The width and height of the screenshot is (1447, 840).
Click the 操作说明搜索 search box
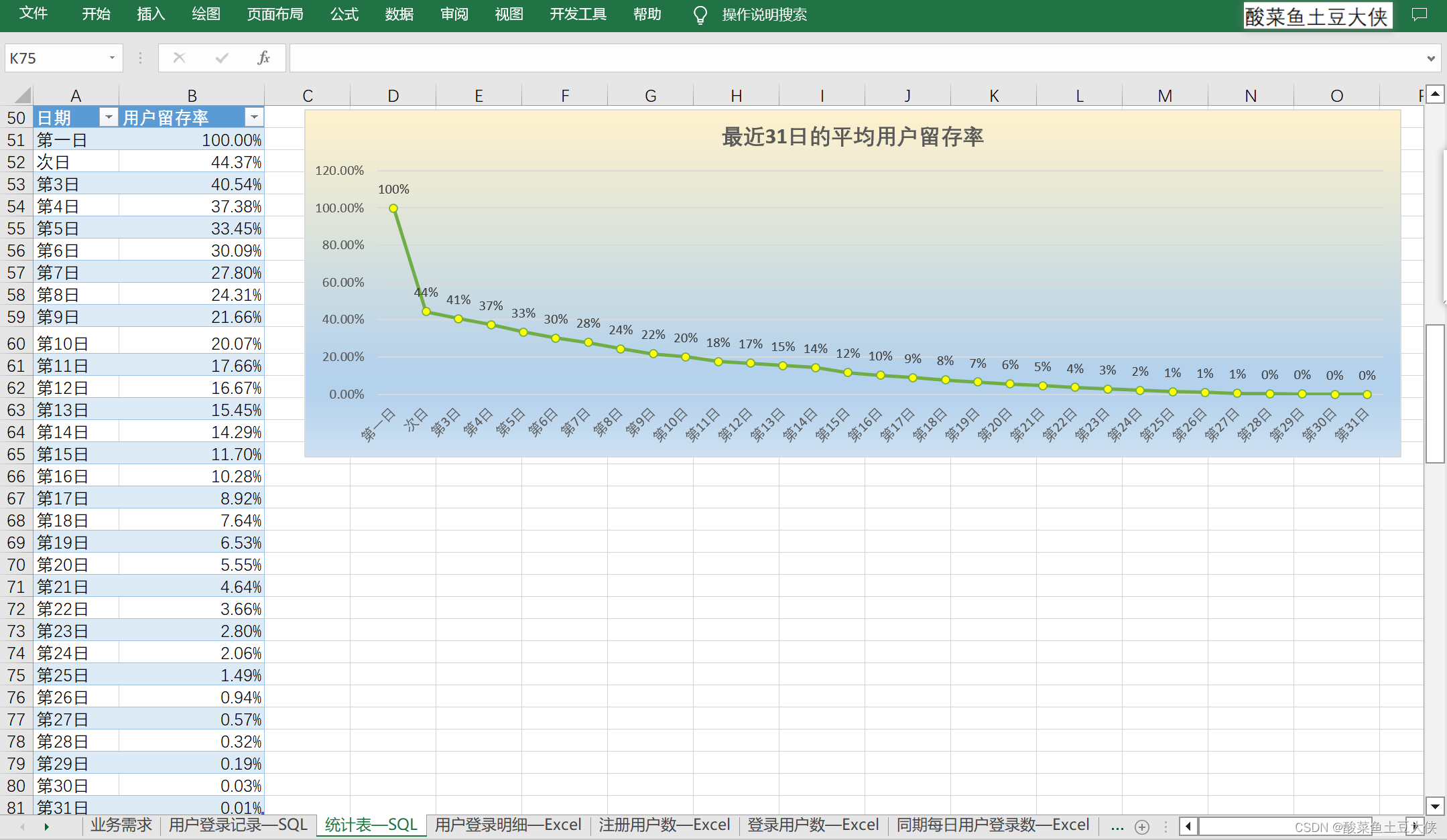764,15
